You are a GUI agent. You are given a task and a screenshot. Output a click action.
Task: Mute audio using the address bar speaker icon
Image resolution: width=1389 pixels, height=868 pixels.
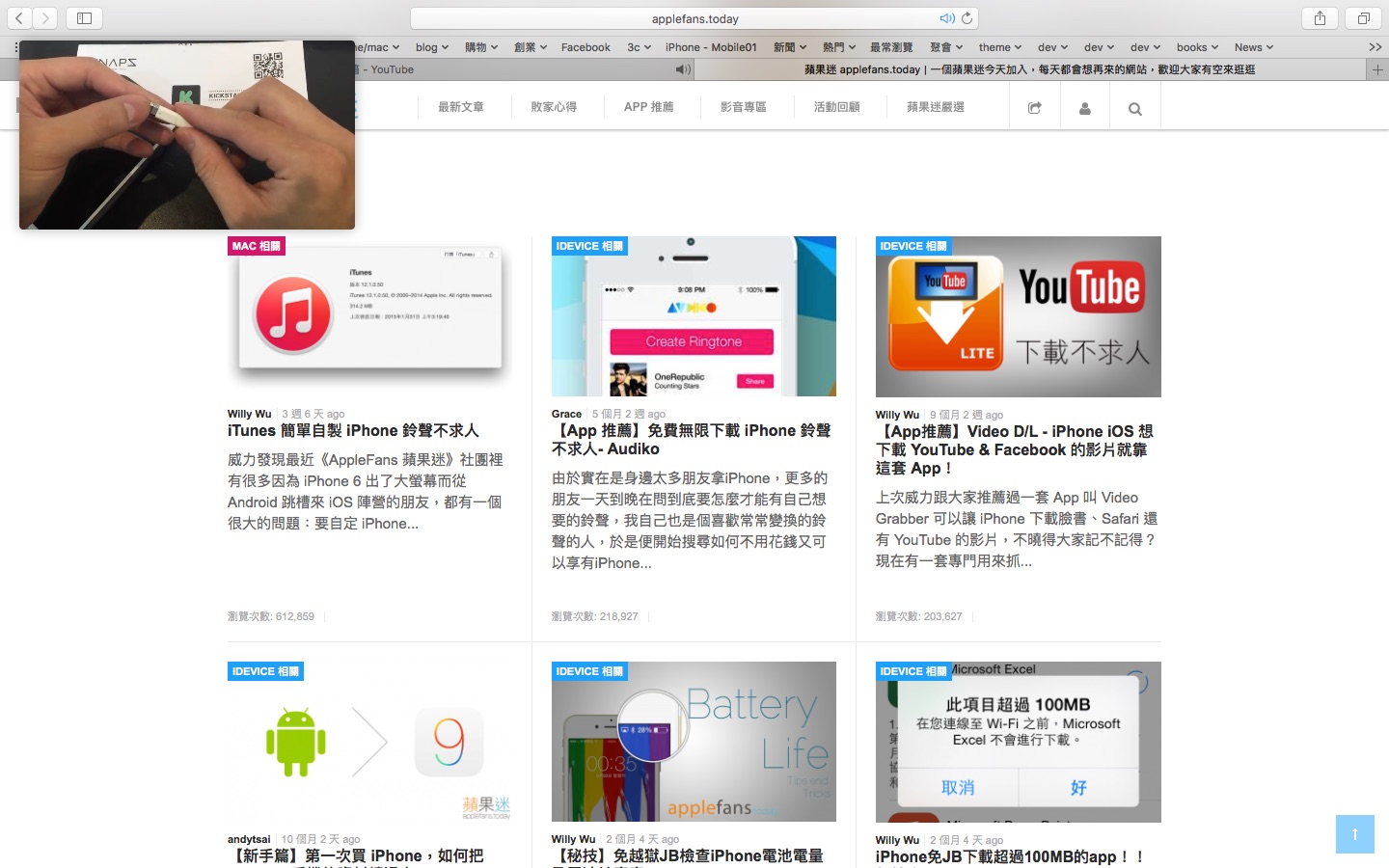[x=947, y=18]
